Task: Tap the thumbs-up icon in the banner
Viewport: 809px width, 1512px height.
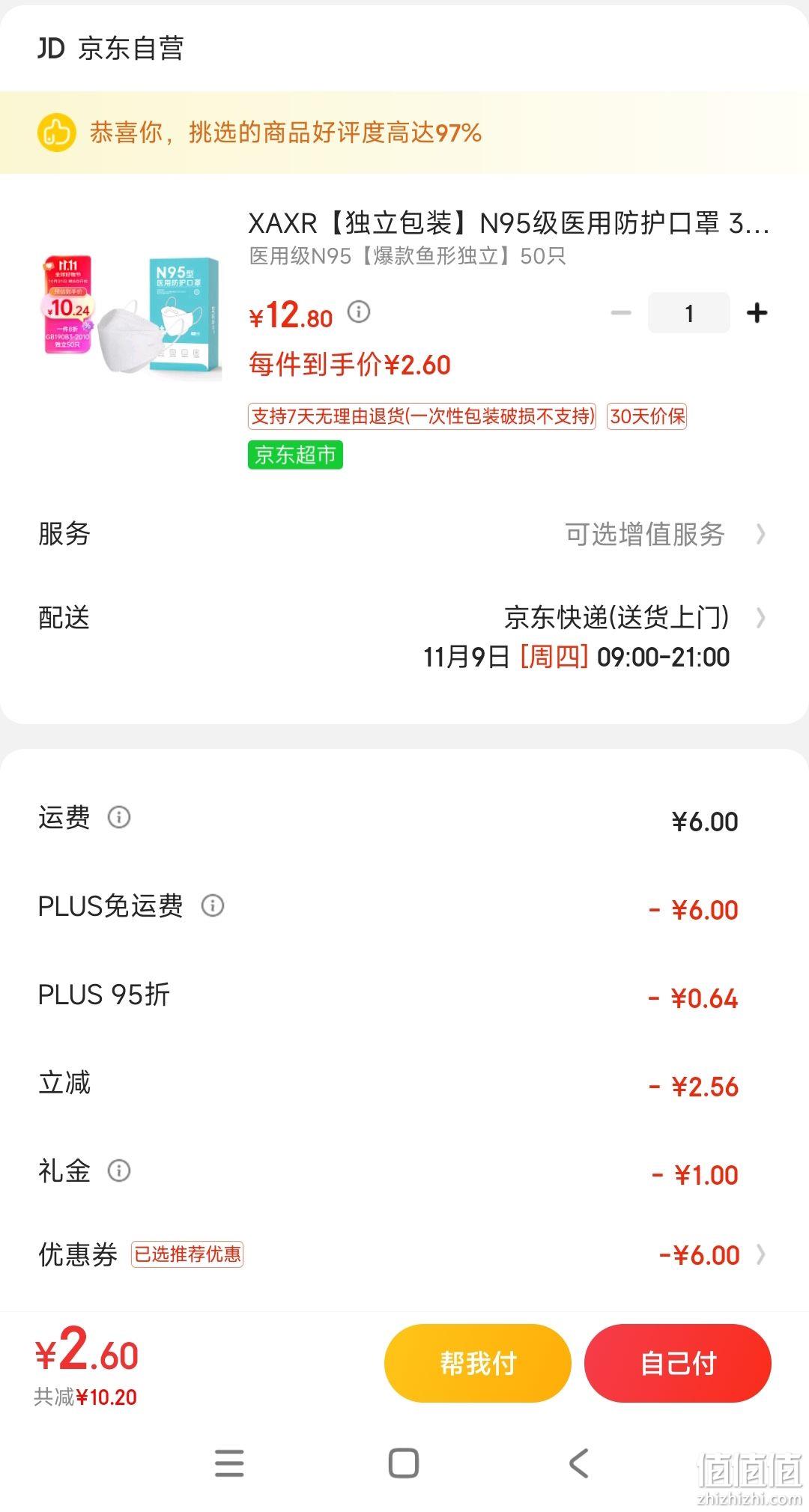Action: (57, 133)
